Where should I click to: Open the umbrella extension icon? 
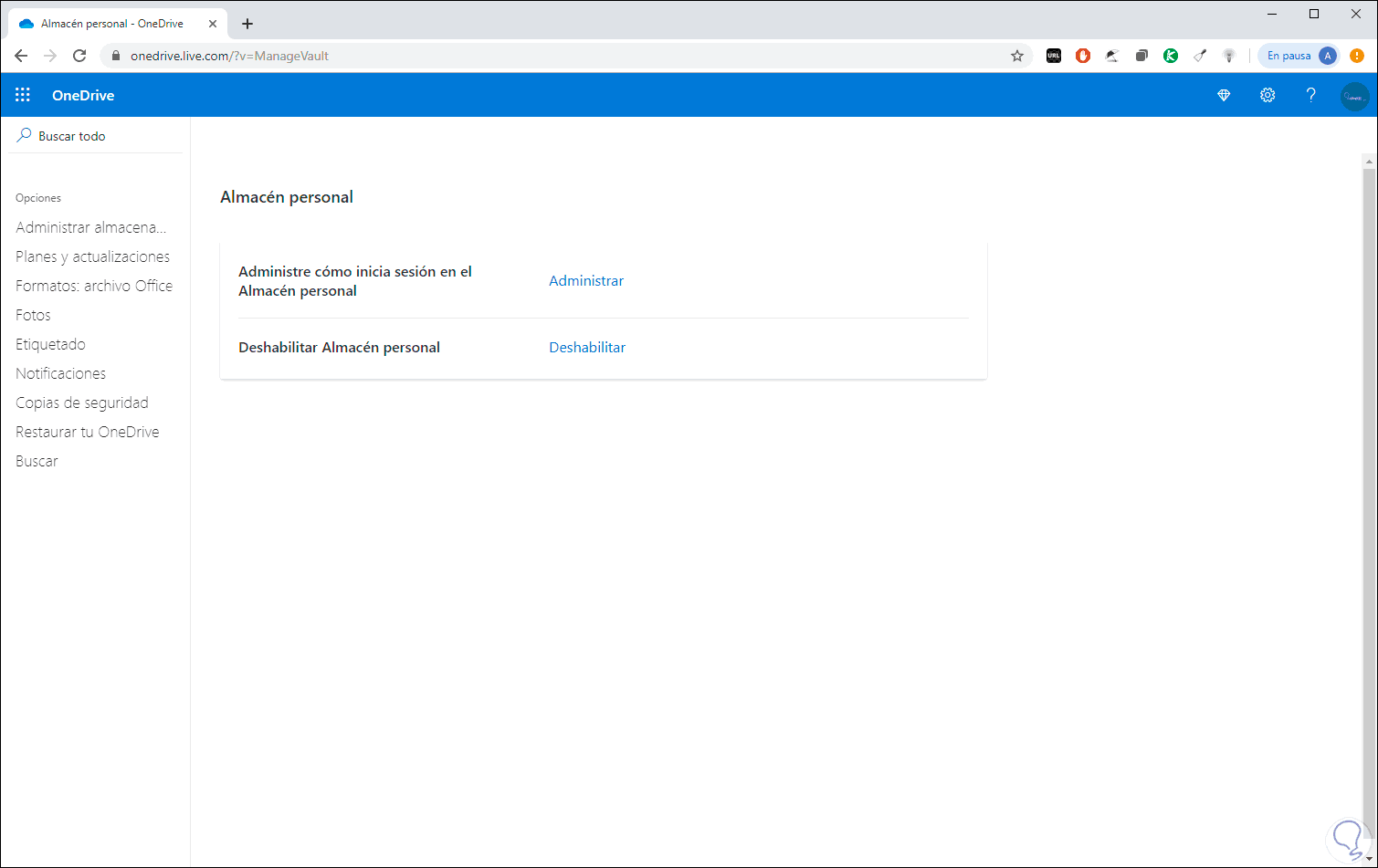tap(1112, 56)
